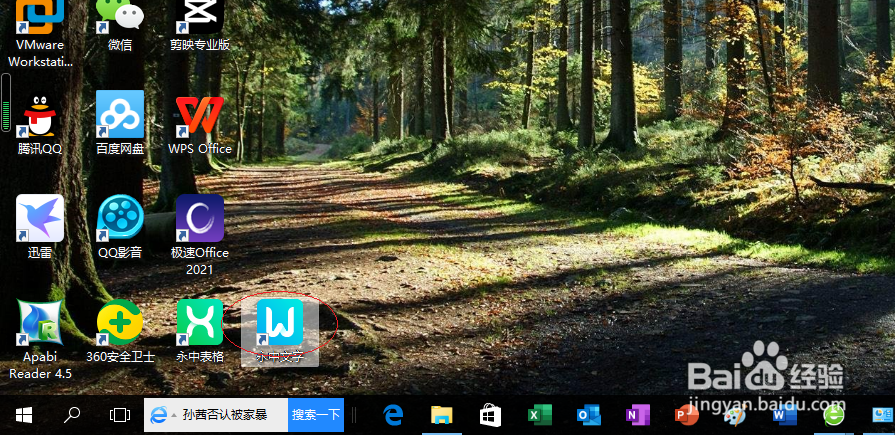Open Microsoft Store from the taskbar
Image resolution: width=895 pixels, height=435 pixels.
pos(490,415)
